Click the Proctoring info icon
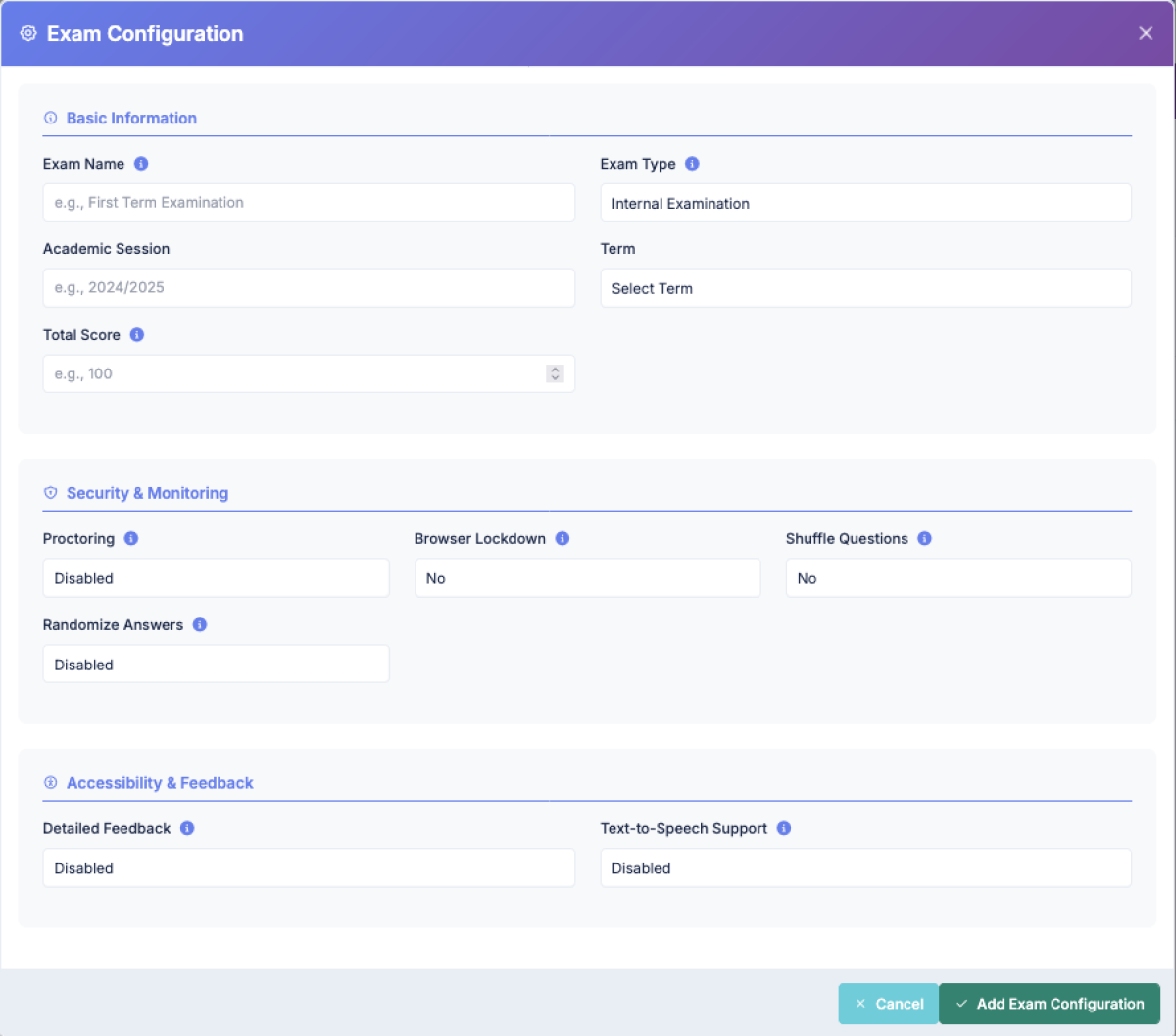 (x=131, y=538)
